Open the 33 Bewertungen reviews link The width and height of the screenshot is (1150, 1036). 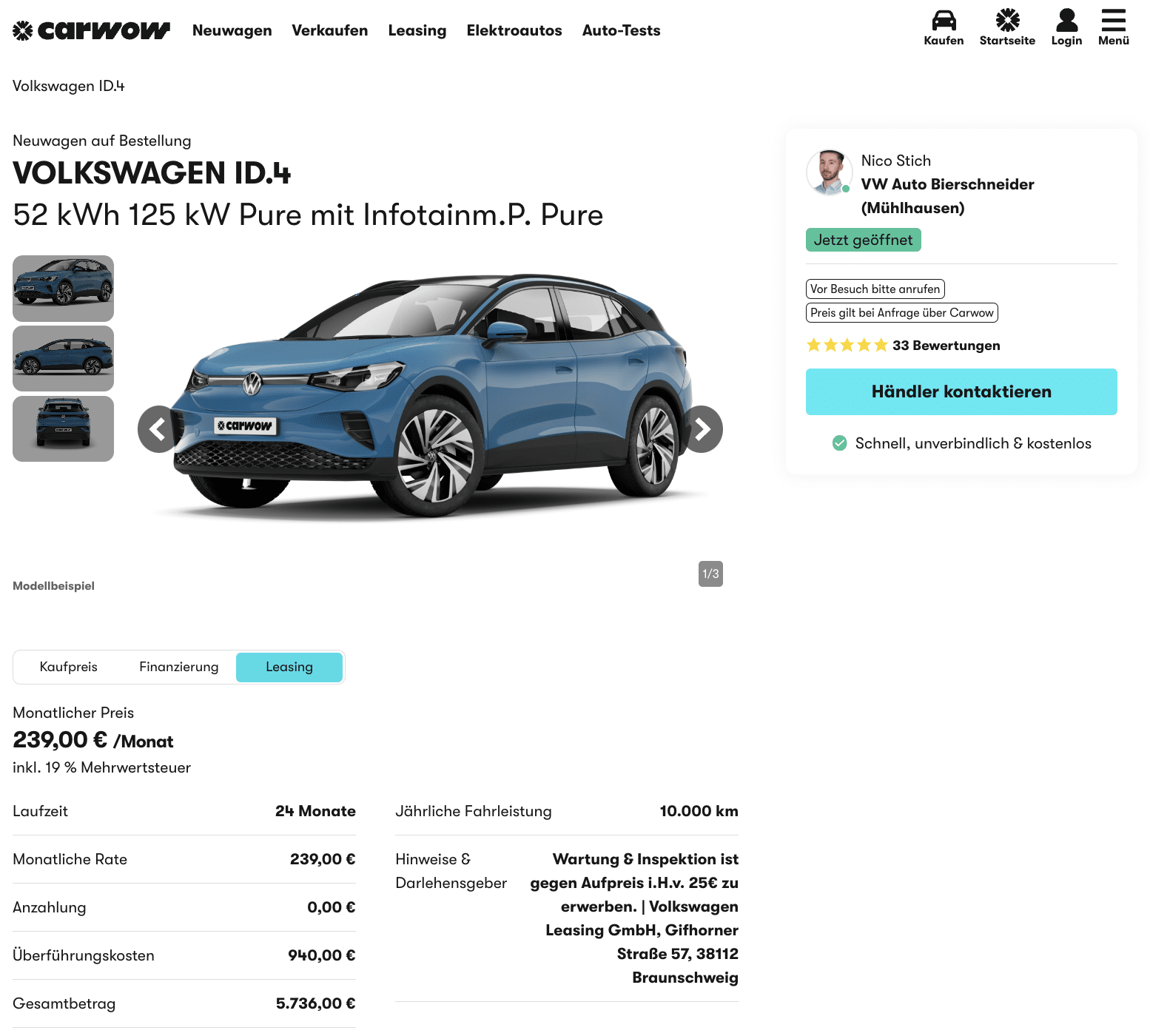click(x=946, y=346)
